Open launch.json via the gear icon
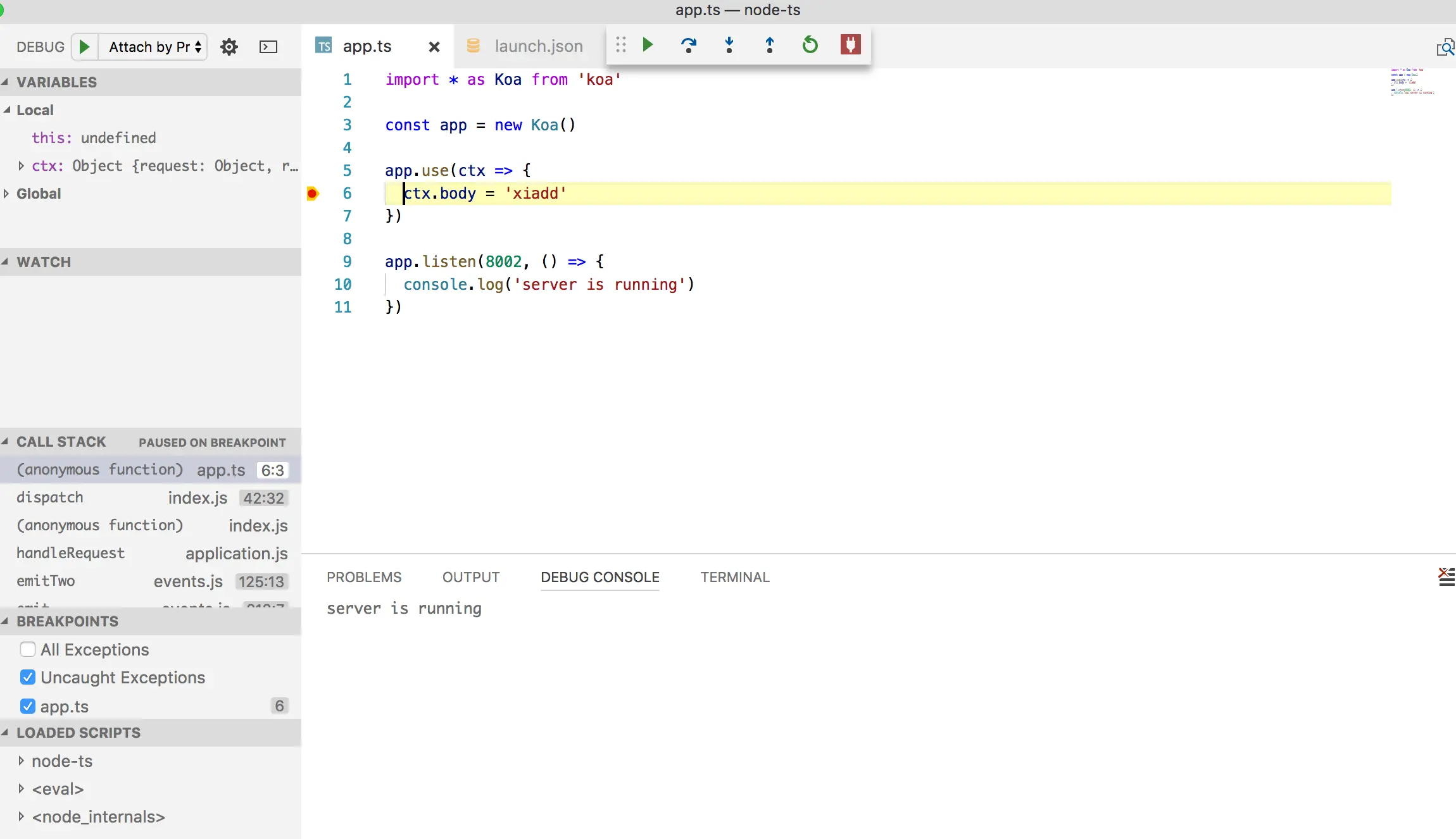This screenshot has height=839, width=1456. tap(229, 47)
